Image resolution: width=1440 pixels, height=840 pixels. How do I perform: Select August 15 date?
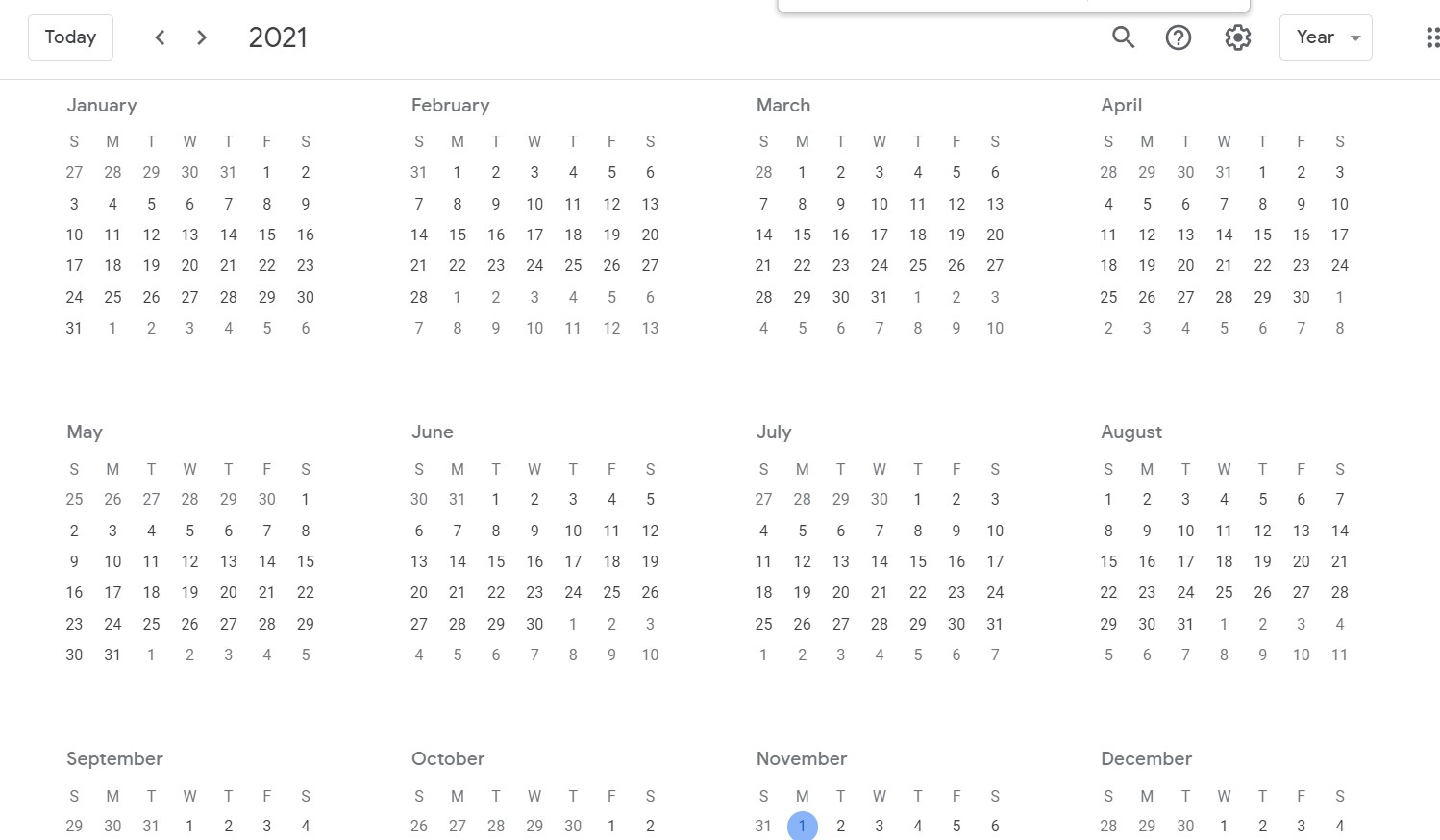coord(1107,561)
